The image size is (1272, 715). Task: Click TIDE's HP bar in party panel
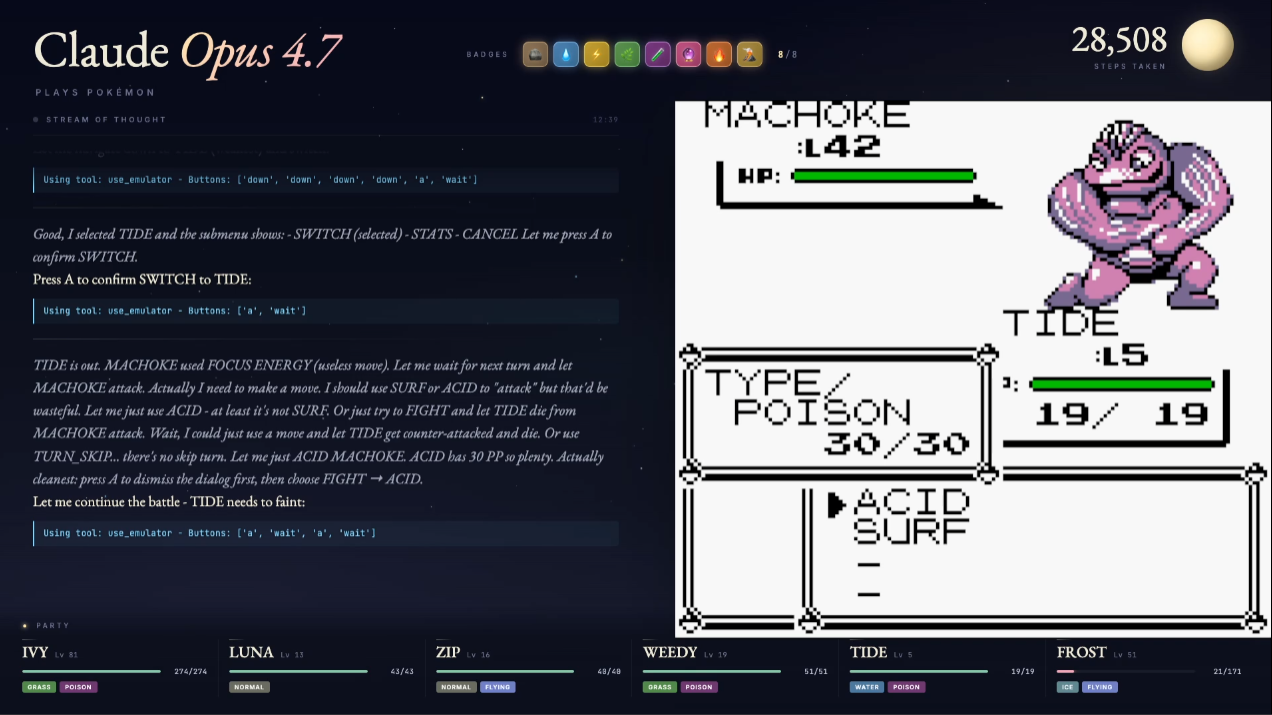click(919, 672)
